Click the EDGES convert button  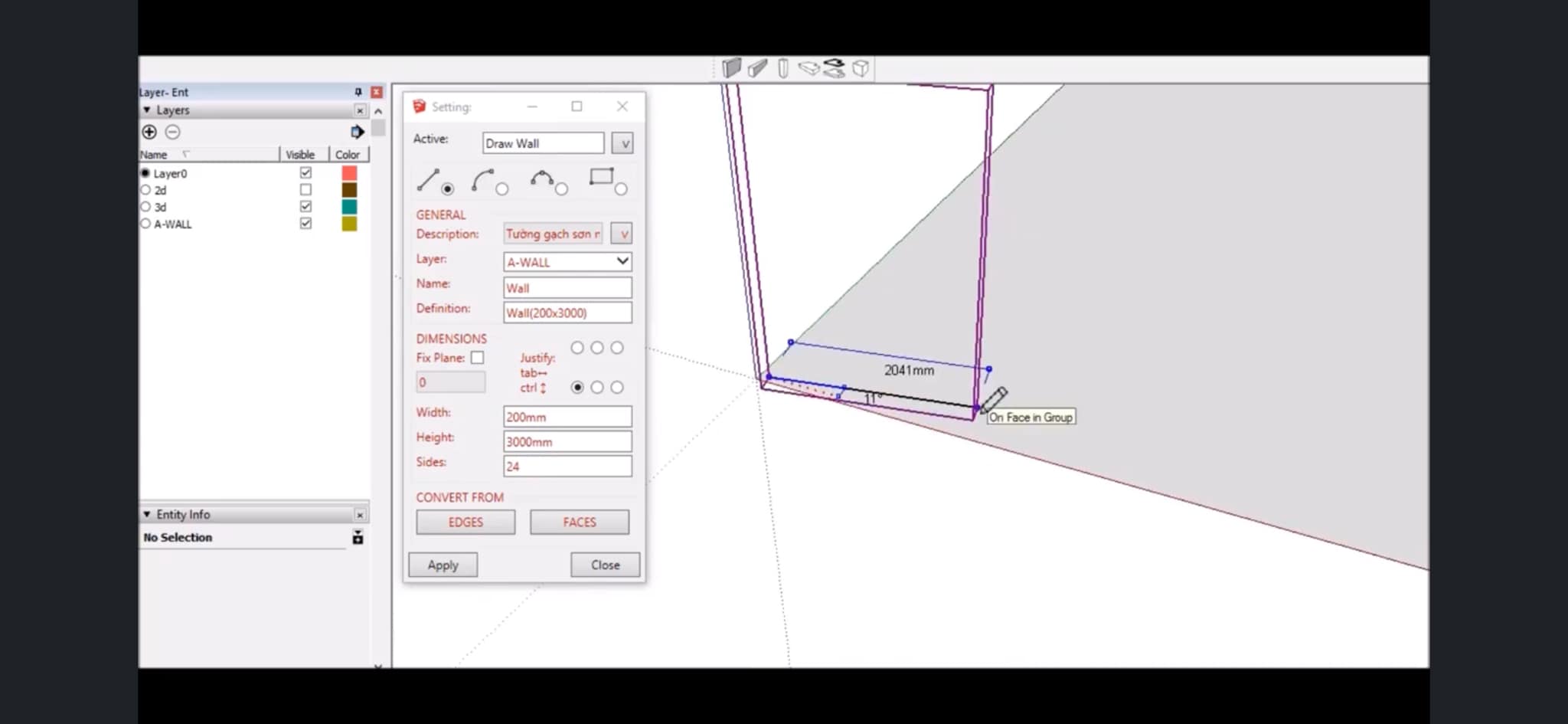click(x=465, y=523)
